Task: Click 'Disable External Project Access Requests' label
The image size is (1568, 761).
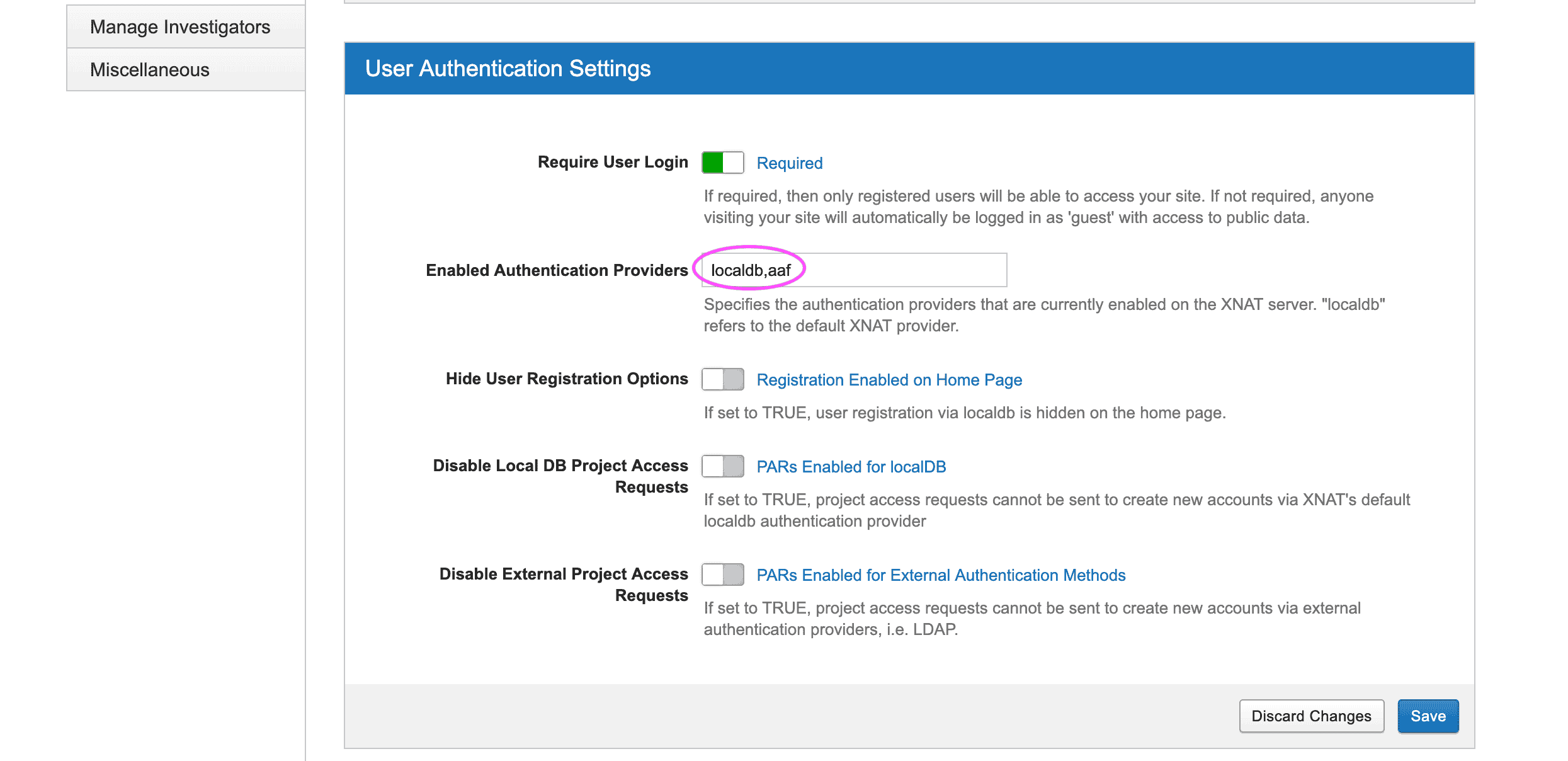Action: (x=564, y=585)
